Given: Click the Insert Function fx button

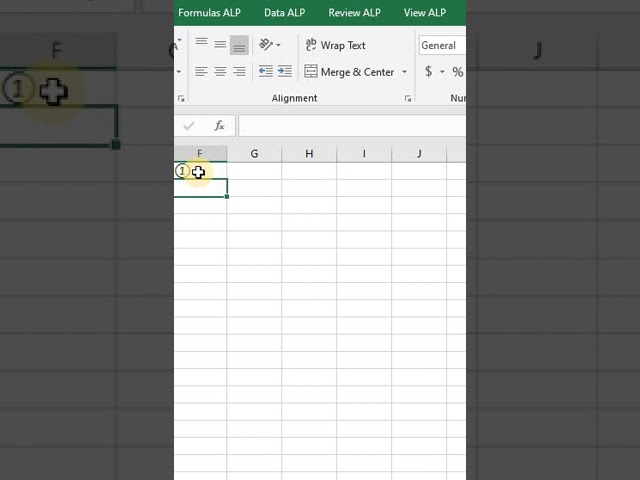Looking at the screenshot, I should pyautogui.click(x=220, y=125).
